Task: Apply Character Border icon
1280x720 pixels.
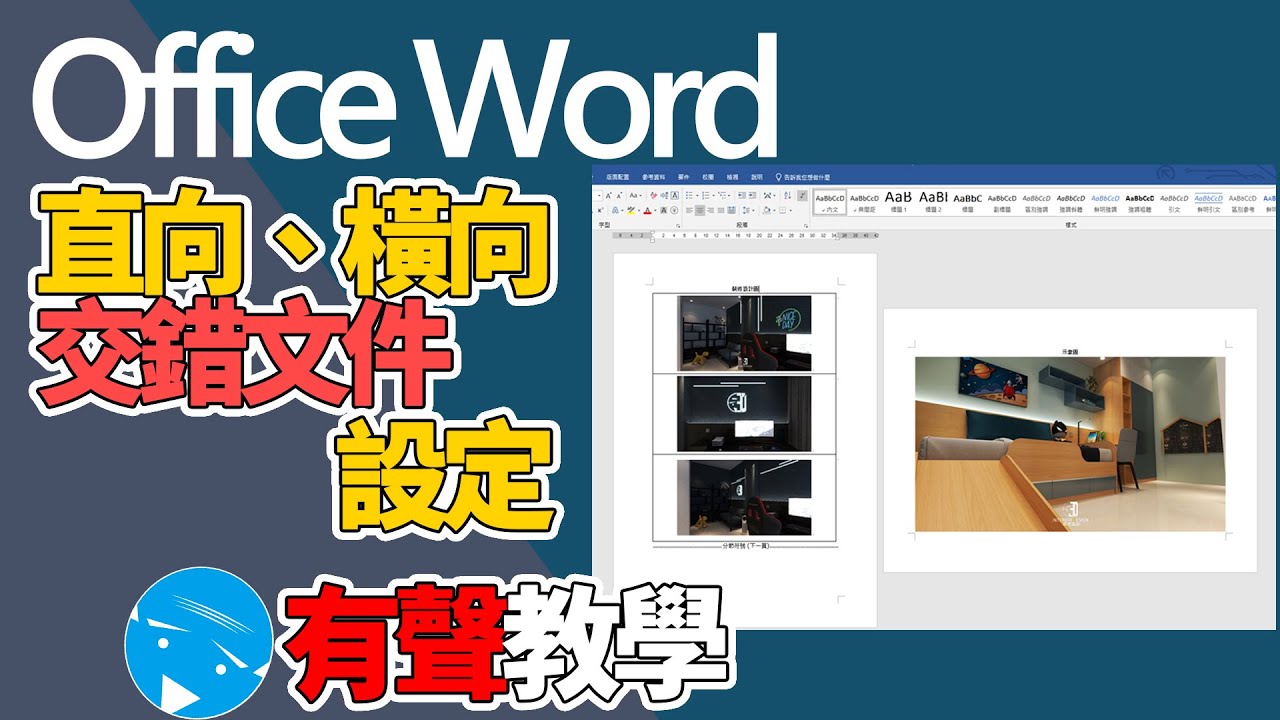Action: point(674,195)
